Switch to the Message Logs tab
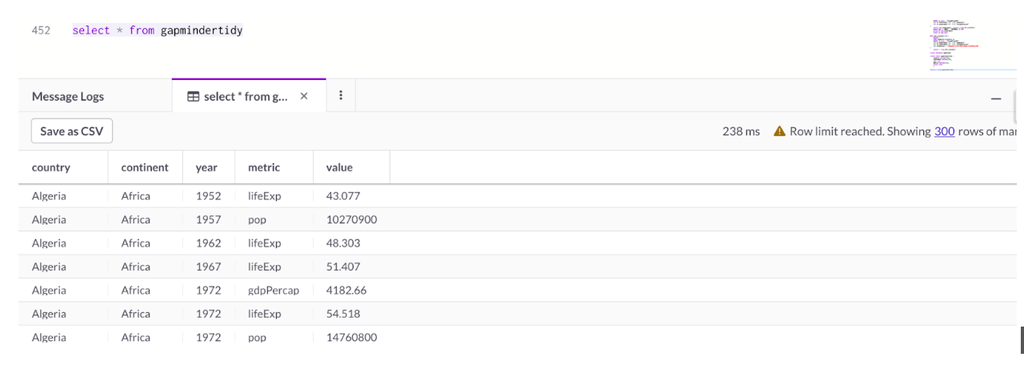This screenshot has height=365, width=1024. pyautogui.click(x=68, y=97)
